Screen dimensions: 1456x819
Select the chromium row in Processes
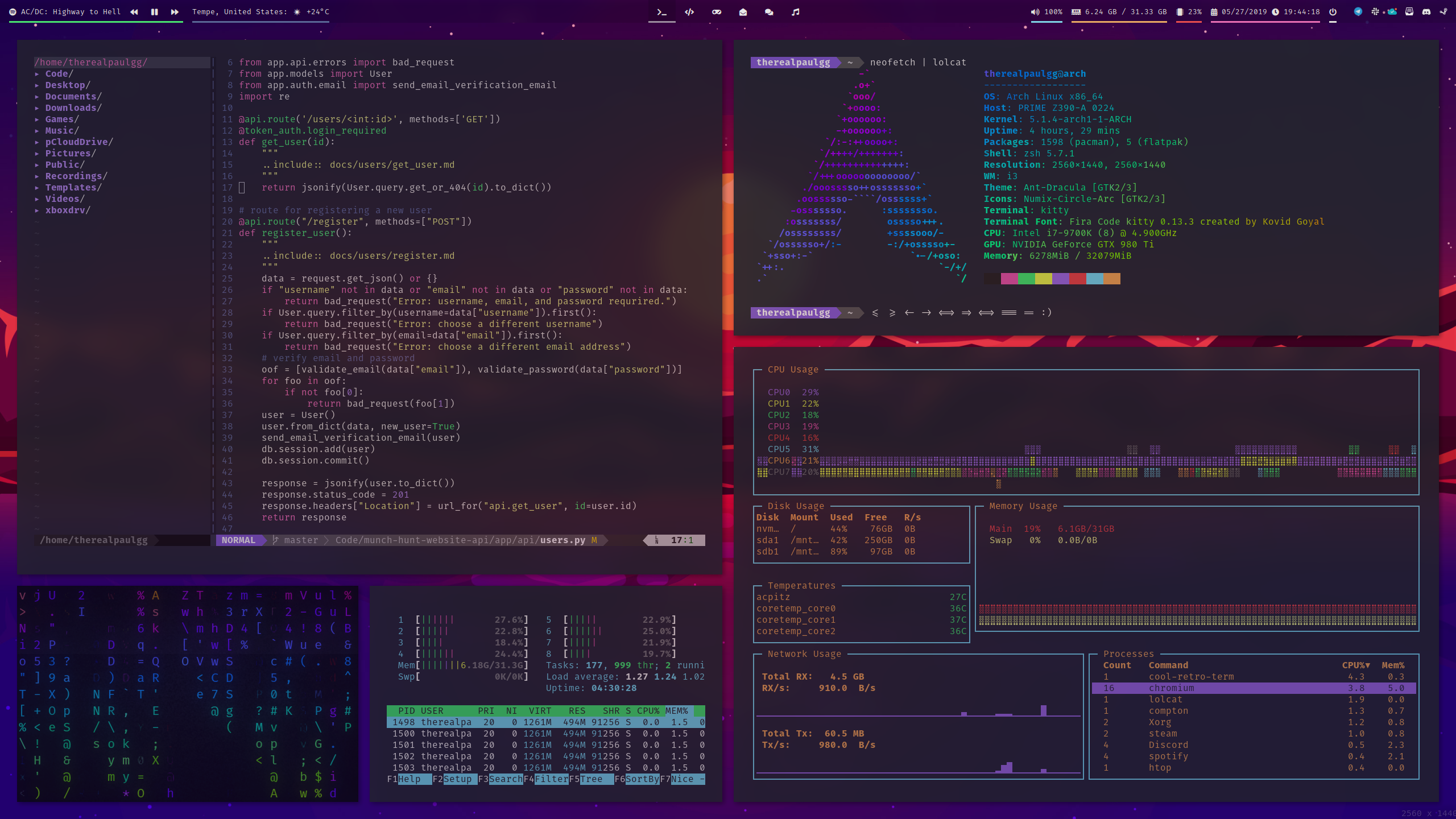[x=1254, y=688]
